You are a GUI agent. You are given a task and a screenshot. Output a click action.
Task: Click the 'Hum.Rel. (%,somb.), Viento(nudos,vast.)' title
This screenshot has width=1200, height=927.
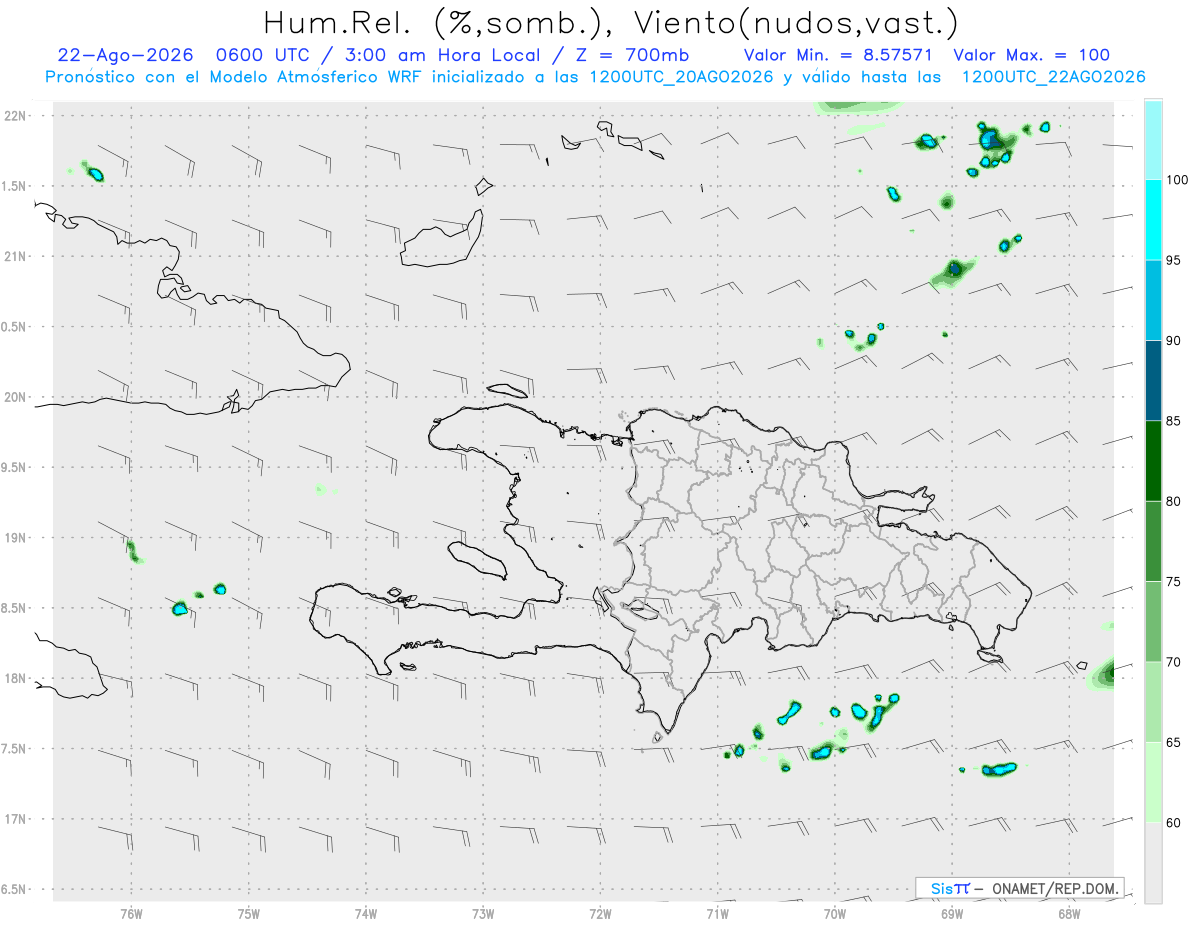(x=610, y=23)
